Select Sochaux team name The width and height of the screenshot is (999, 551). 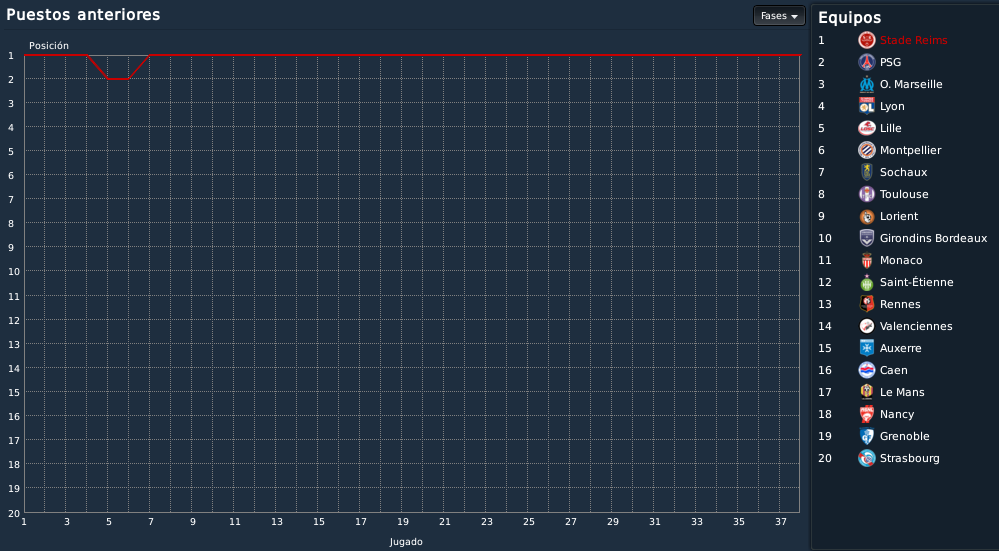pyautogui.click(x=903, y=172)
